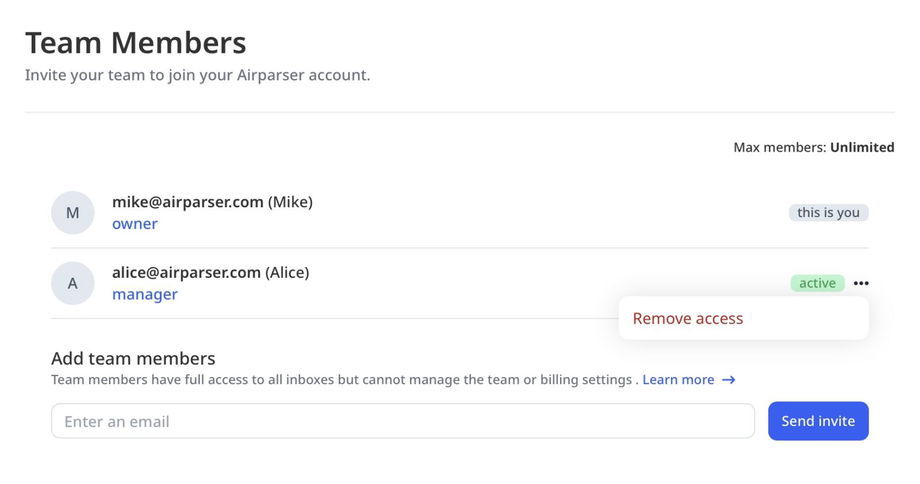
Task: Click Alice's "A" avatar circle
Action: [x=72, y=284]
